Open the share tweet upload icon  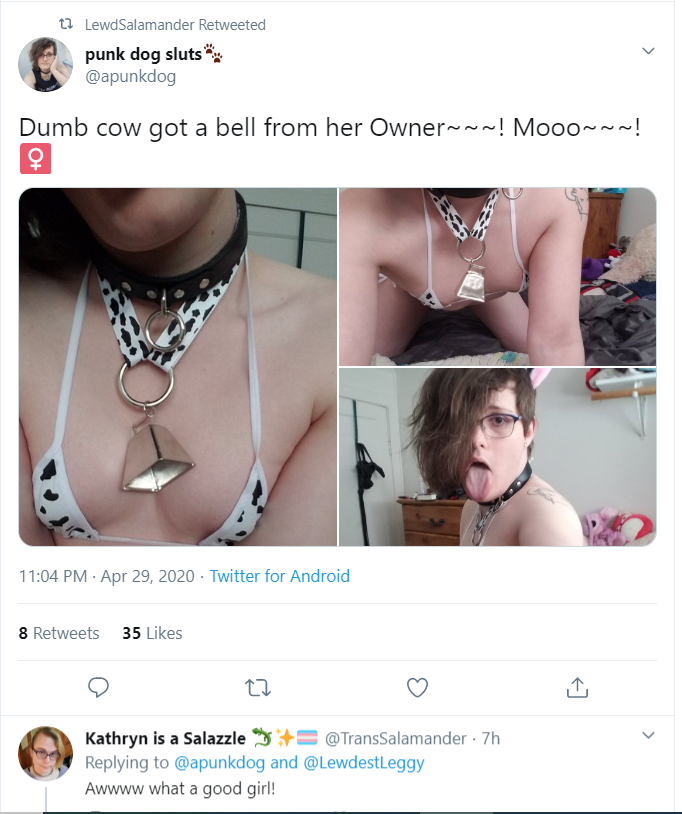coord(577,687)
